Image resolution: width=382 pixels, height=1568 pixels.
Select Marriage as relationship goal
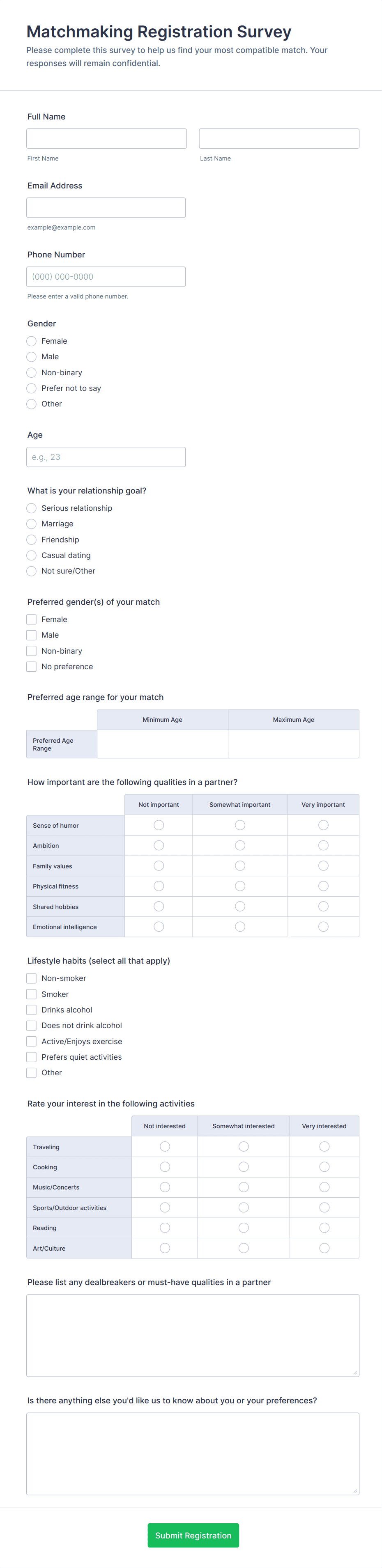(x=32, y=524)
